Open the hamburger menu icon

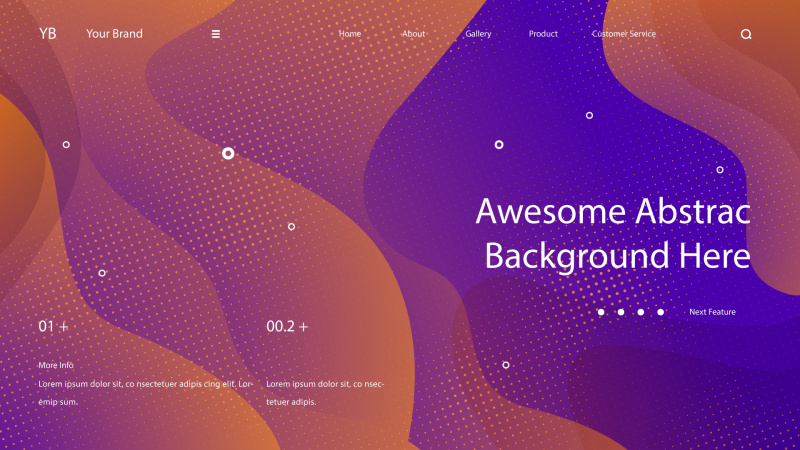[x=216, y=34]
